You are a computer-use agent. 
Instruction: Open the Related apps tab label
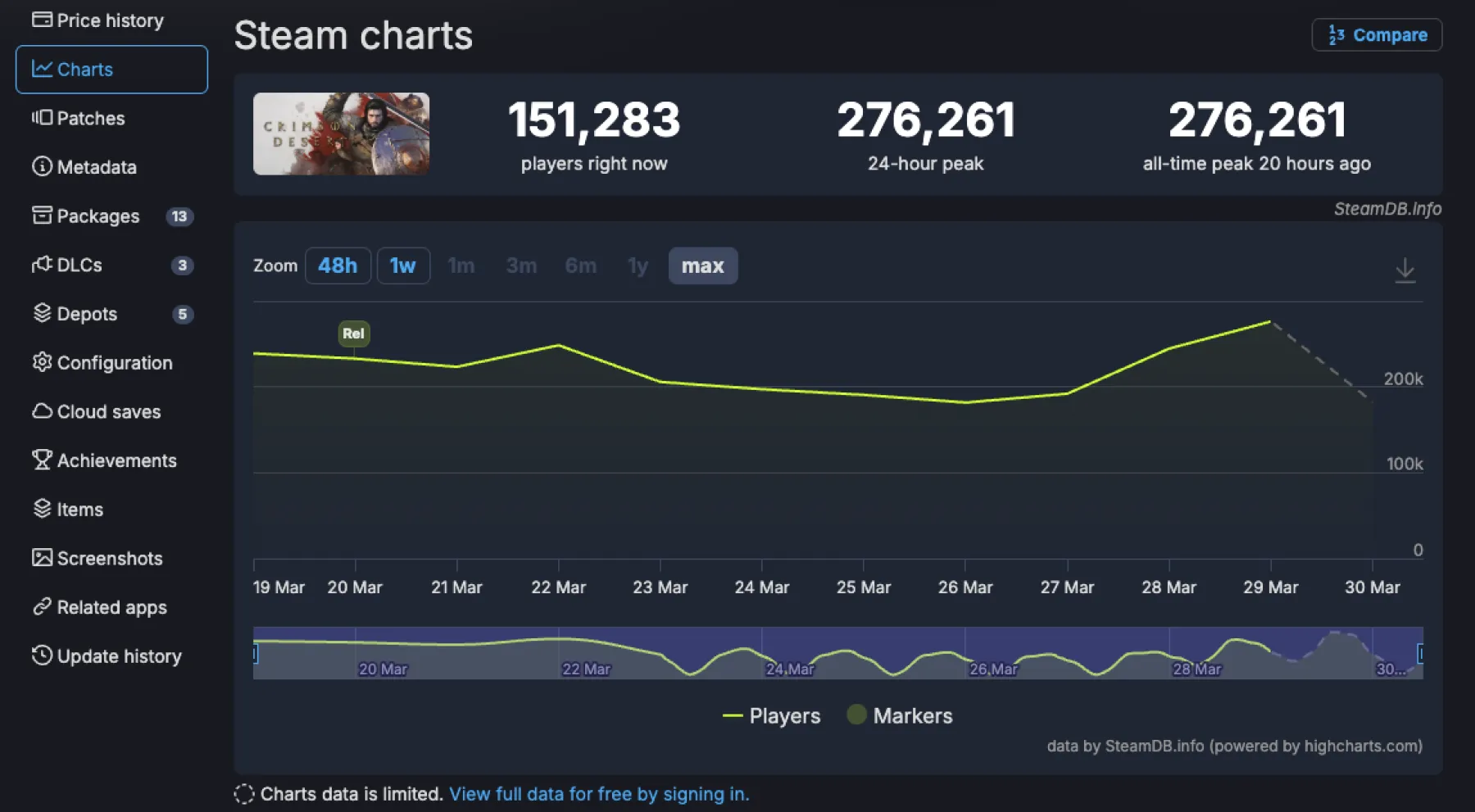112,607
